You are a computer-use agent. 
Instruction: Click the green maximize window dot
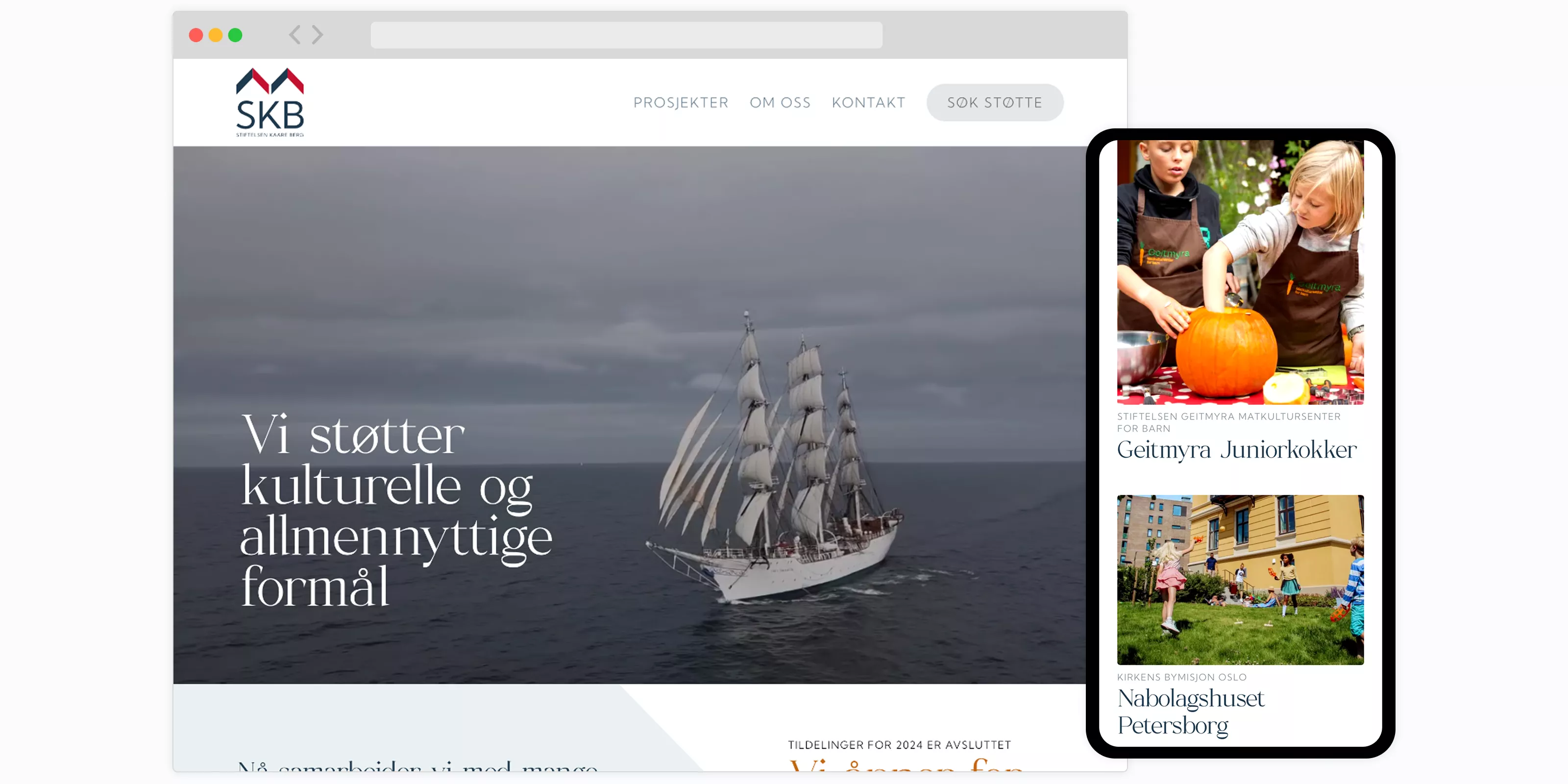(235, 35)
